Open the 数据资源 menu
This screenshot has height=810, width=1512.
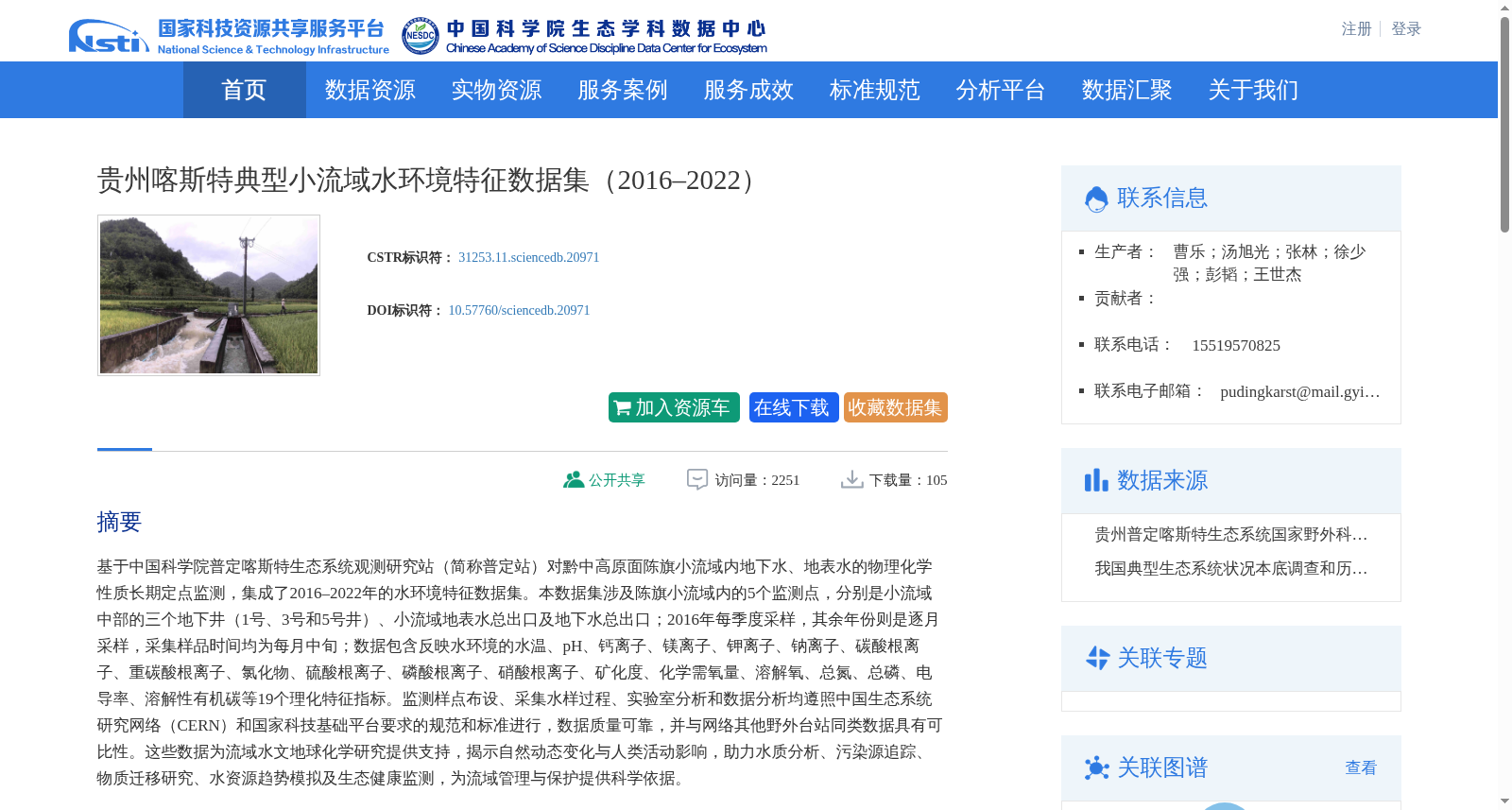click(369, 90)
